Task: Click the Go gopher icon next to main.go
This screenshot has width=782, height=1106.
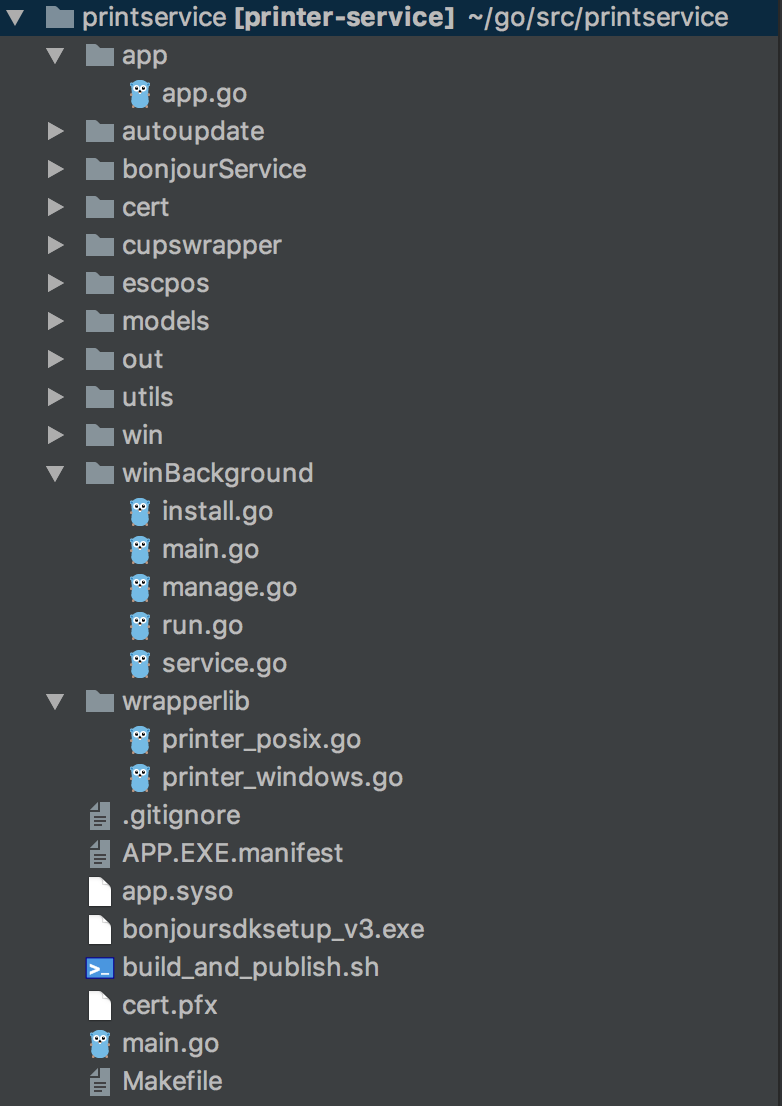Action: 99,1043
